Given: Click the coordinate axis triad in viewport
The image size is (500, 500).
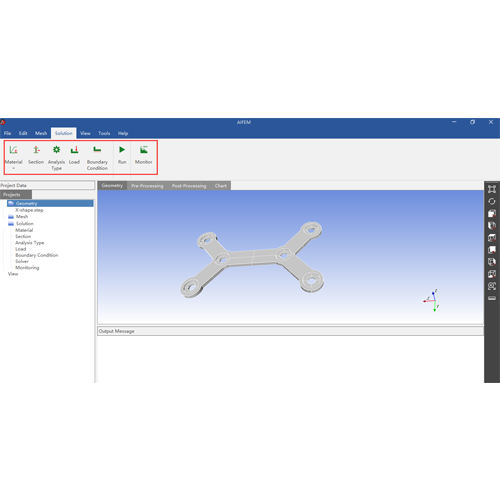Looking at the screenshot, I should coord(432,301).
